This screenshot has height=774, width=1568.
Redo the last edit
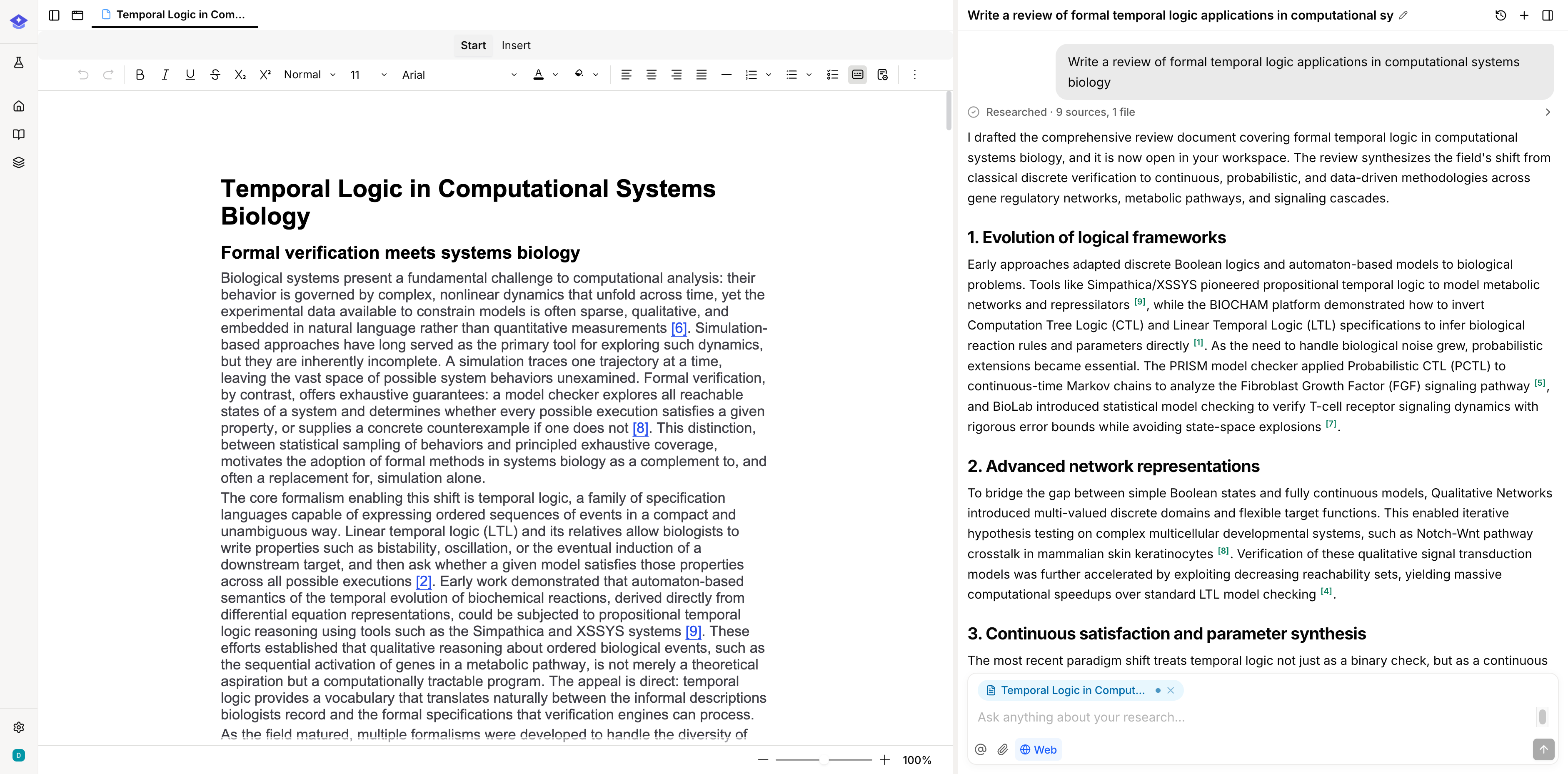tap(108, 74)
